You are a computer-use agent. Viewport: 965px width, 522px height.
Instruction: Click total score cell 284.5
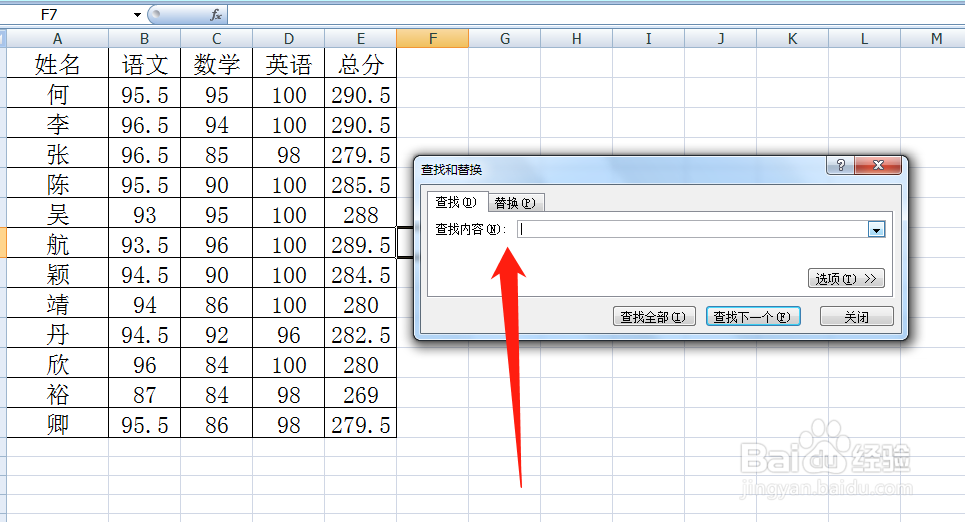361,273
